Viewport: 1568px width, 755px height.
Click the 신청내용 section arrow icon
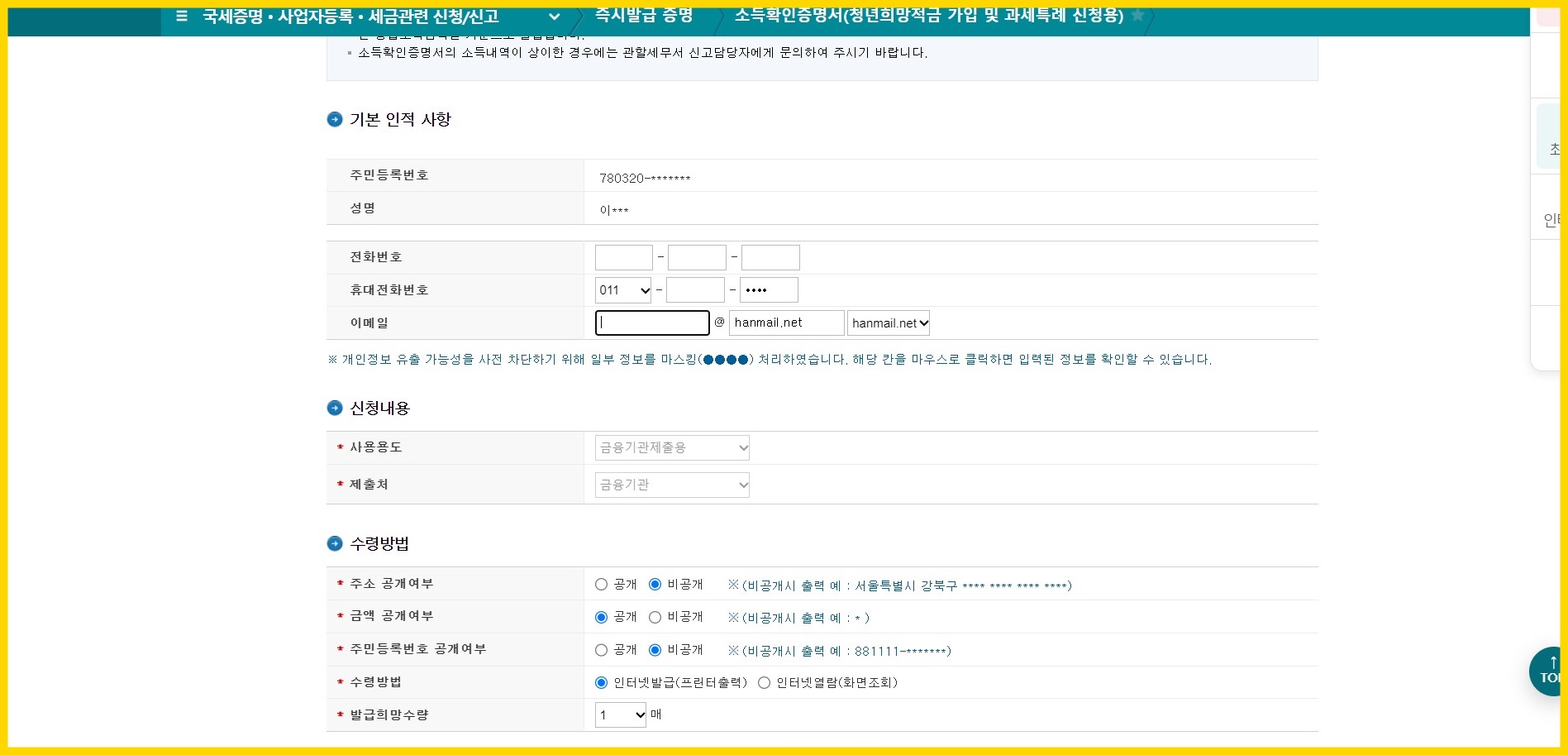pos(335,408)
